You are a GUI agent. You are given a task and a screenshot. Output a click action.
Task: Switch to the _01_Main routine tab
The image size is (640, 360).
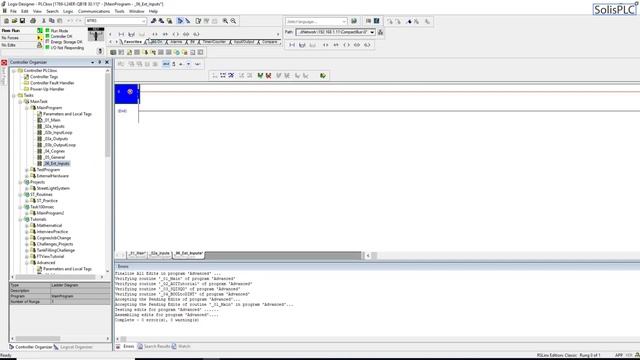point(137,253)
